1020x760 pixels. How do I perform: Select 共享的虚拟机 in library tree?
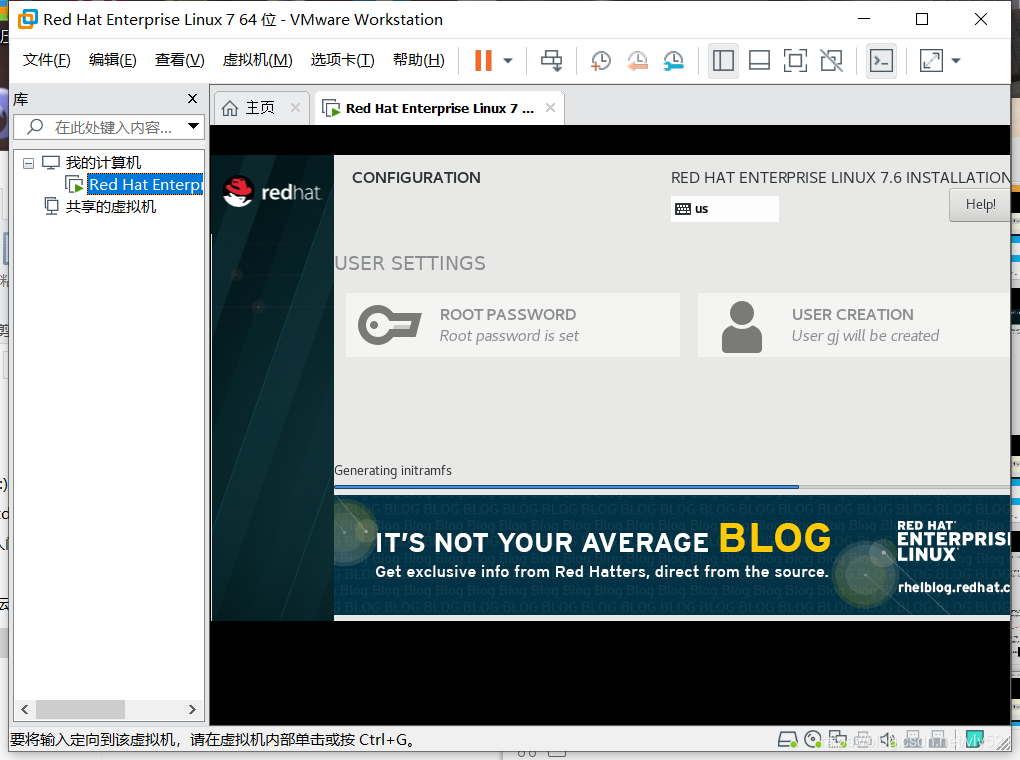pyautogui.click(x=111, y=207)
